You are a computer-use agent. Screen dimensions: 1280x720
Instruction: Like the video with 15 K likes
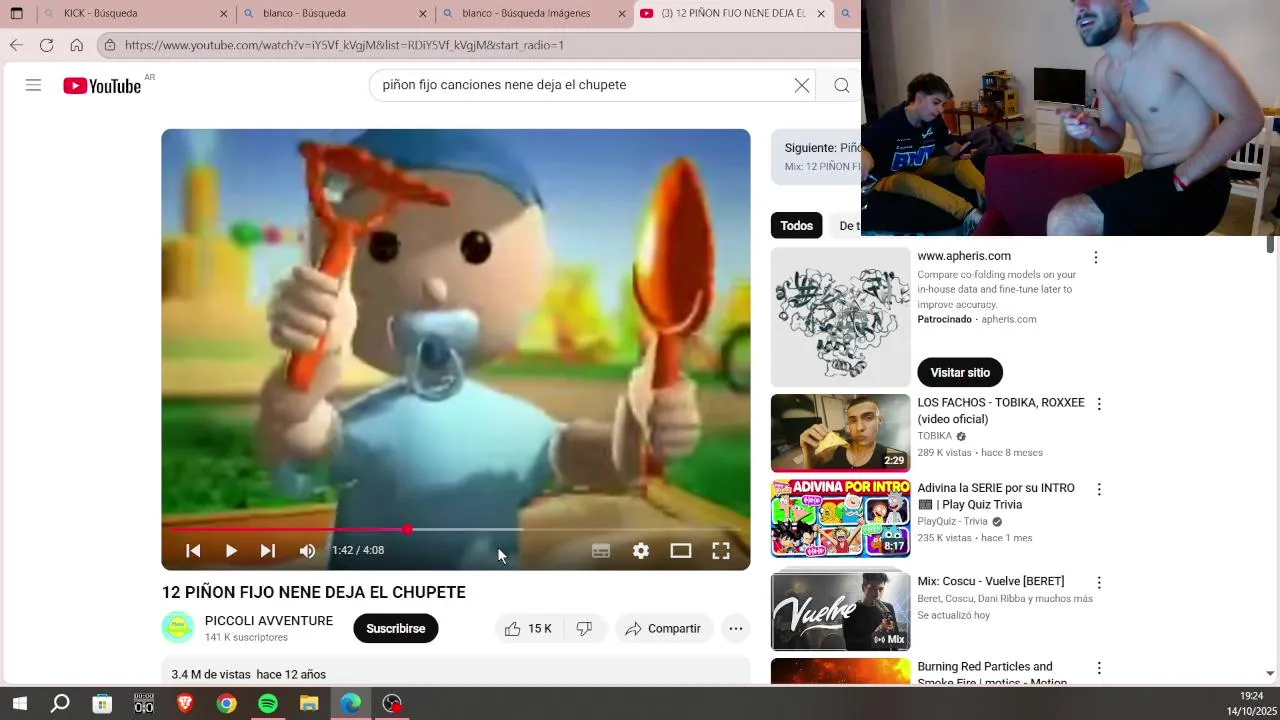529,628
